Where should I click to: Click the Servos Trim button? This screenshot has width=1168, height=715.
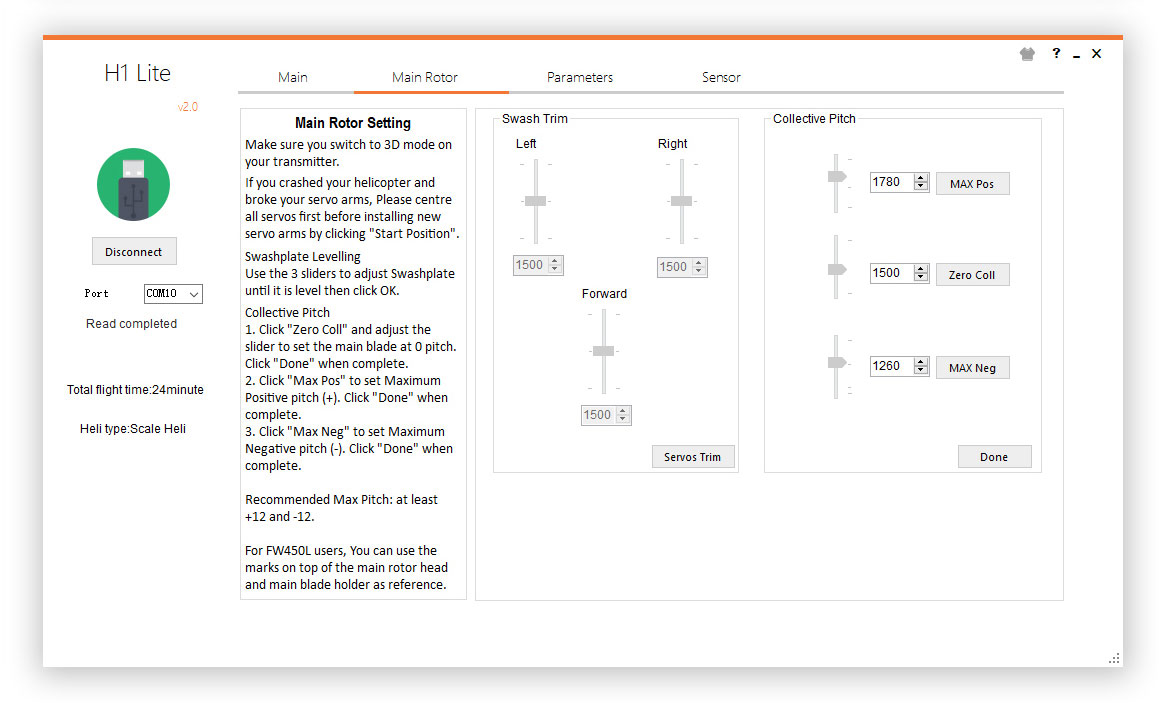(692, 457)
